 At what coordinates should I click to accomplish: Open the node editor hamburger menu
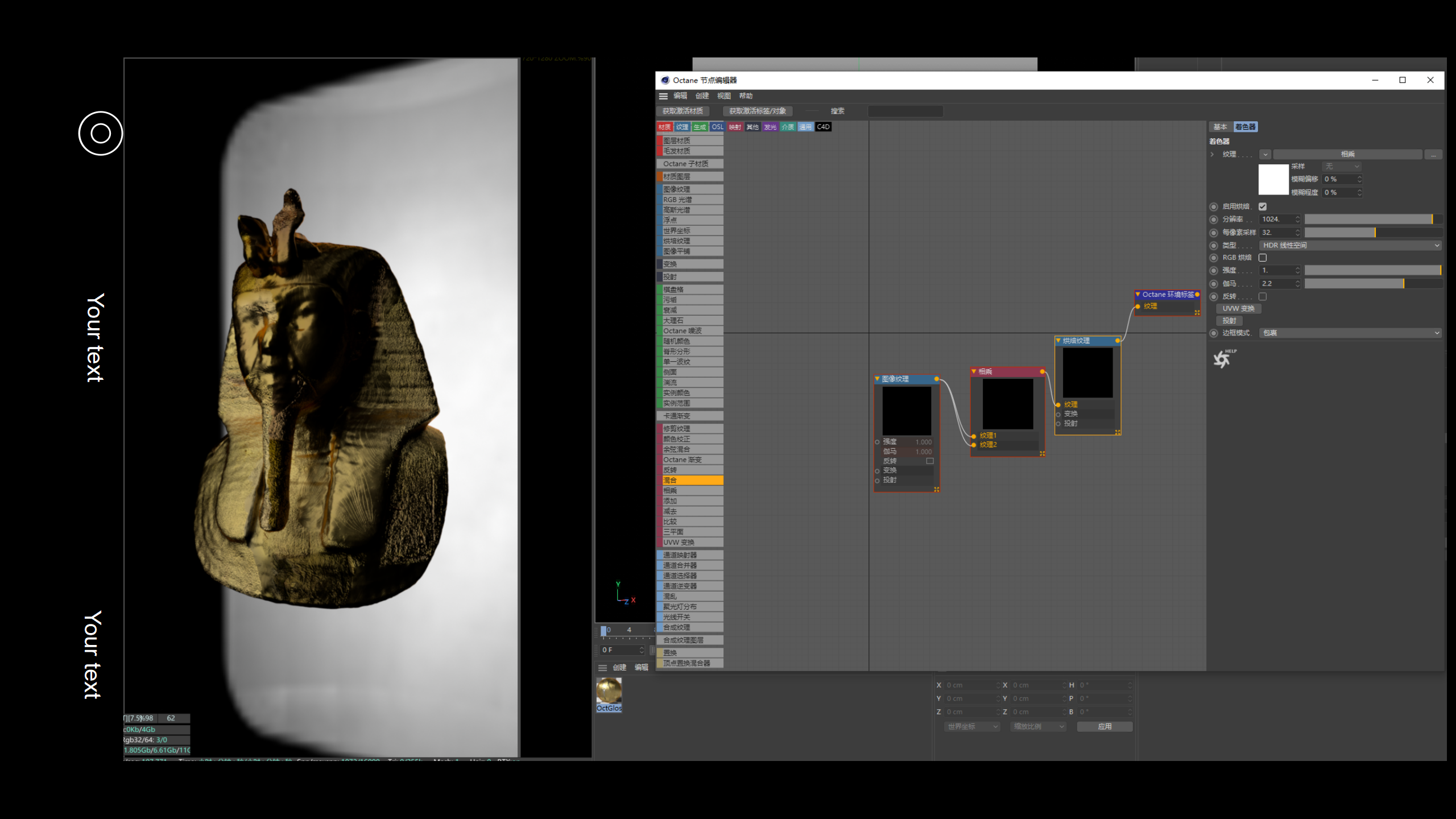(x=663, y=96)
